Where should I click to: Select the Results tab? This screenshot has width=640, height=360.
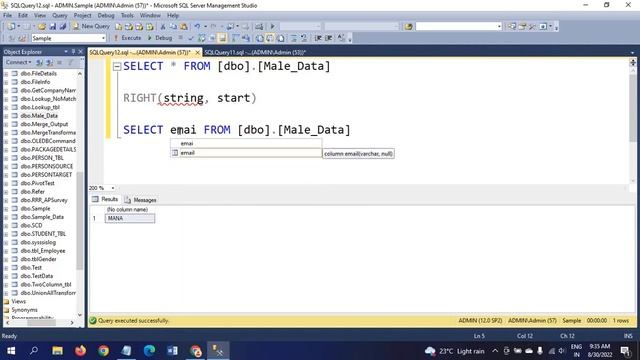click(105, 199)
